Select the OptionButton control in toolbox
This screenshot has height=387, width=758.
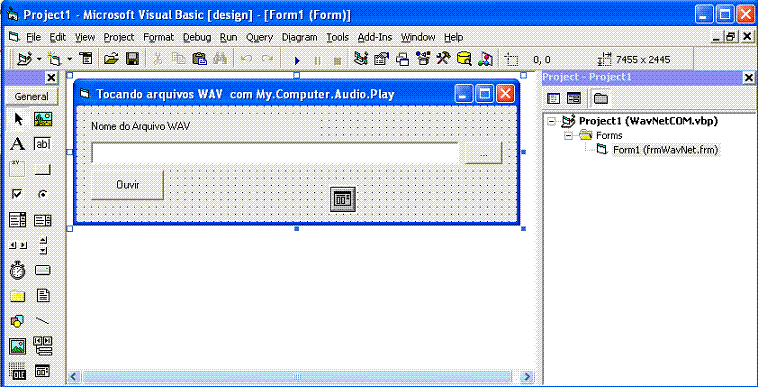coord(43,194)
